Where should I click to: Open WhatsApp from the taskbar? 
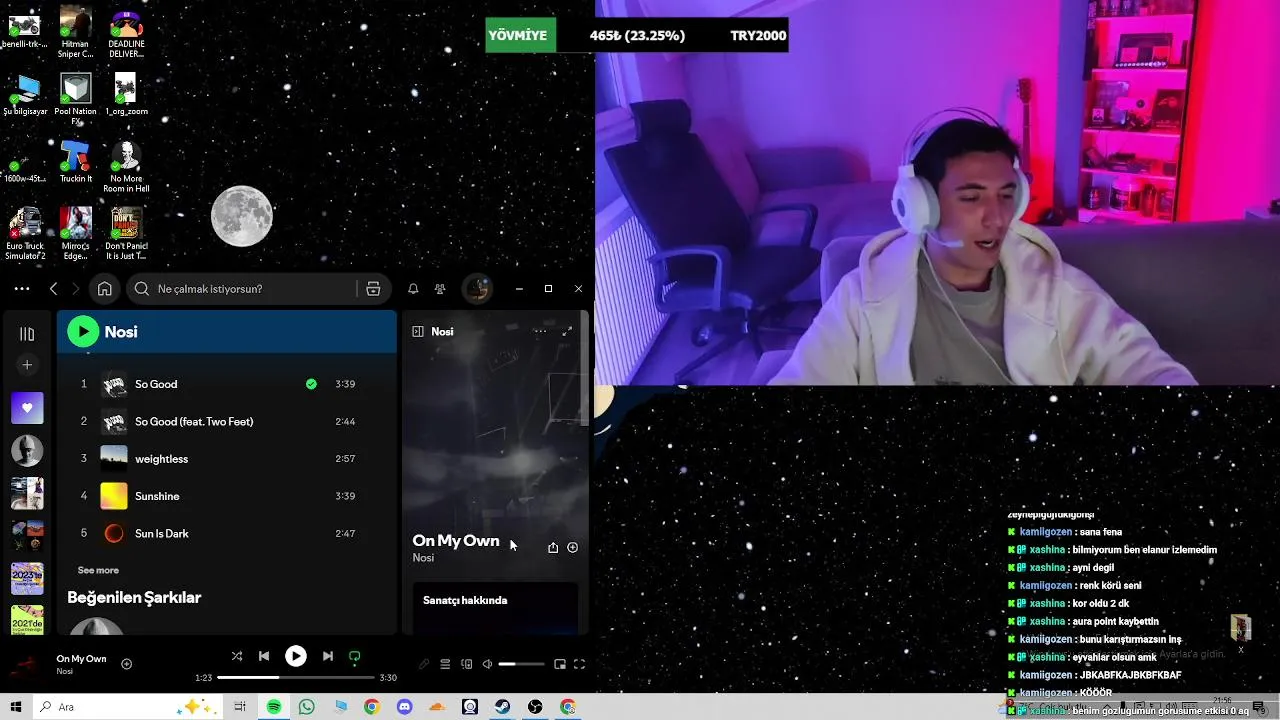[x=306, y=707]
